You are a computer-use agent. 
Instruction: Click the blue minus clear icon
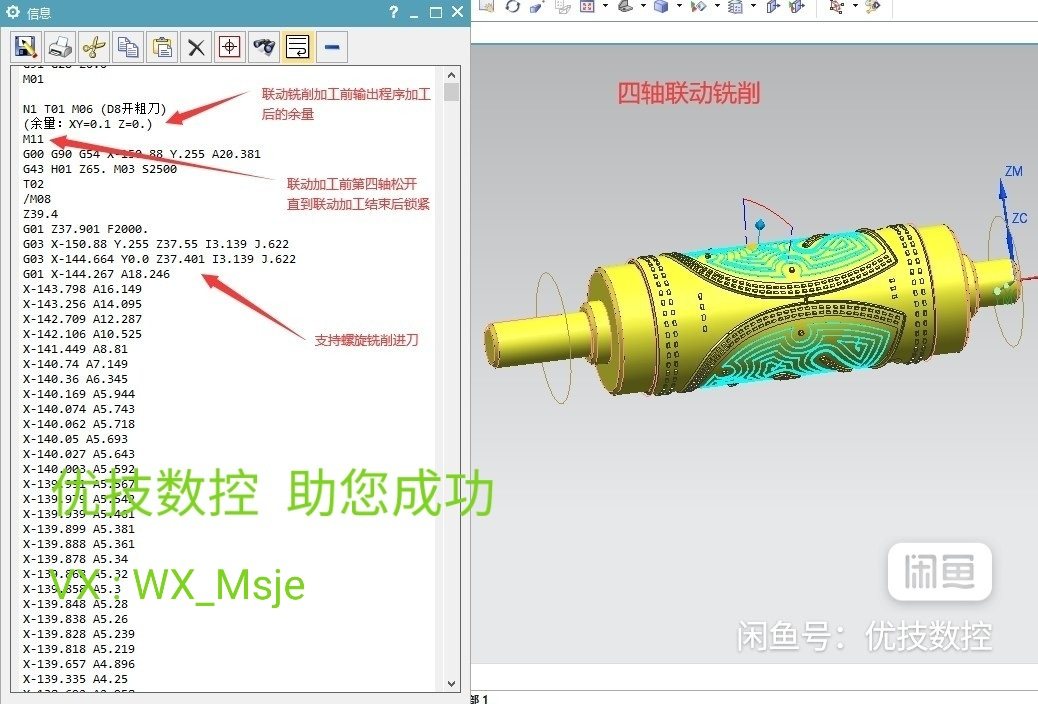332,47
